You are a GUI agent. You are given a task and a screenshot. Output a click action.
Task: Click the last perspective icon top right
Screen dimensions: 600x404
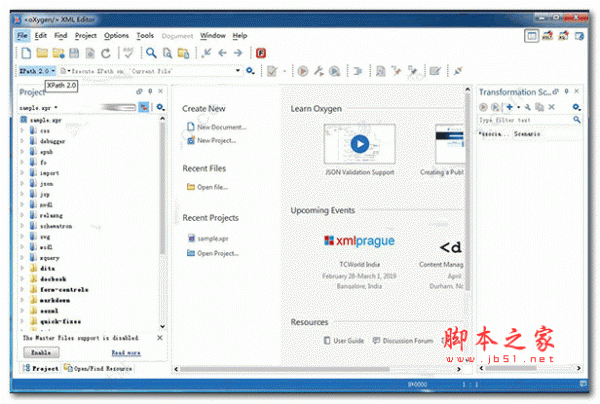click(x=580, y=36)
